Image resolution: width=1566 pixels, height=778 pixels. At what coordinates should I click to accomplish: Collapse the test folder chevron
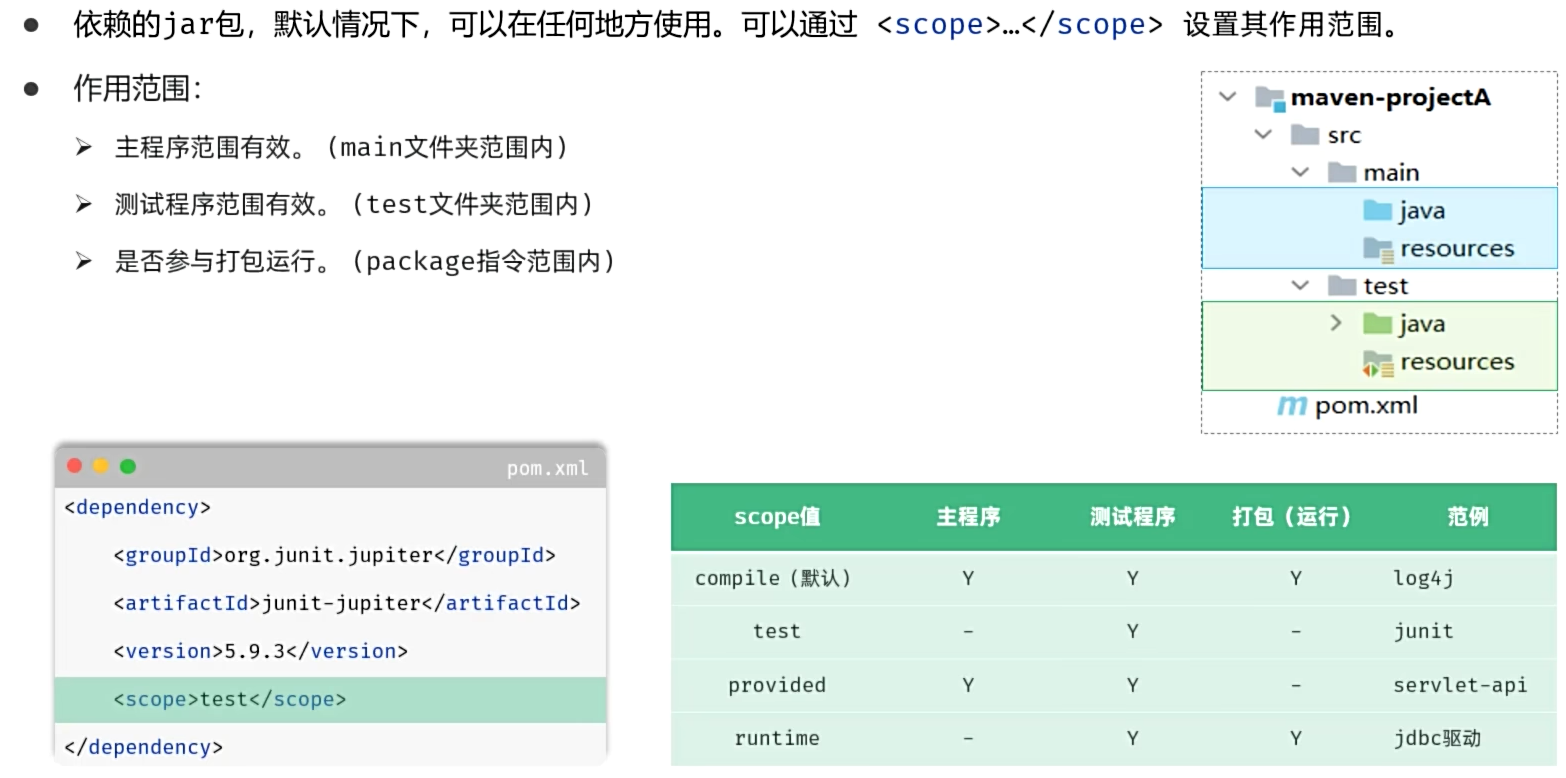click(x=1299, y=286)
